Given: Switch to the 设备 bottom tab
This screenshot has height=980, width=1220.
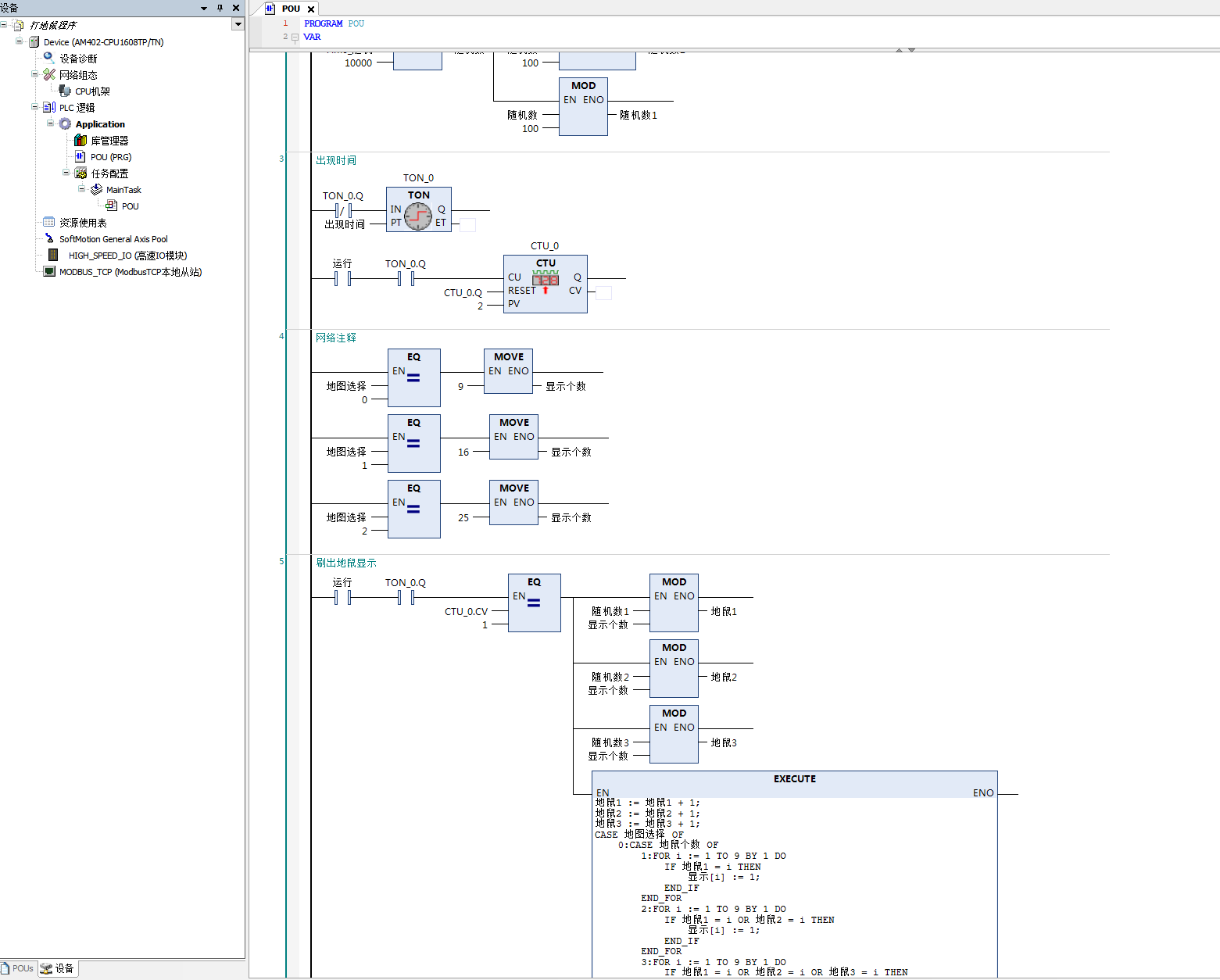Looking at the screenshot, I should 58,969.
